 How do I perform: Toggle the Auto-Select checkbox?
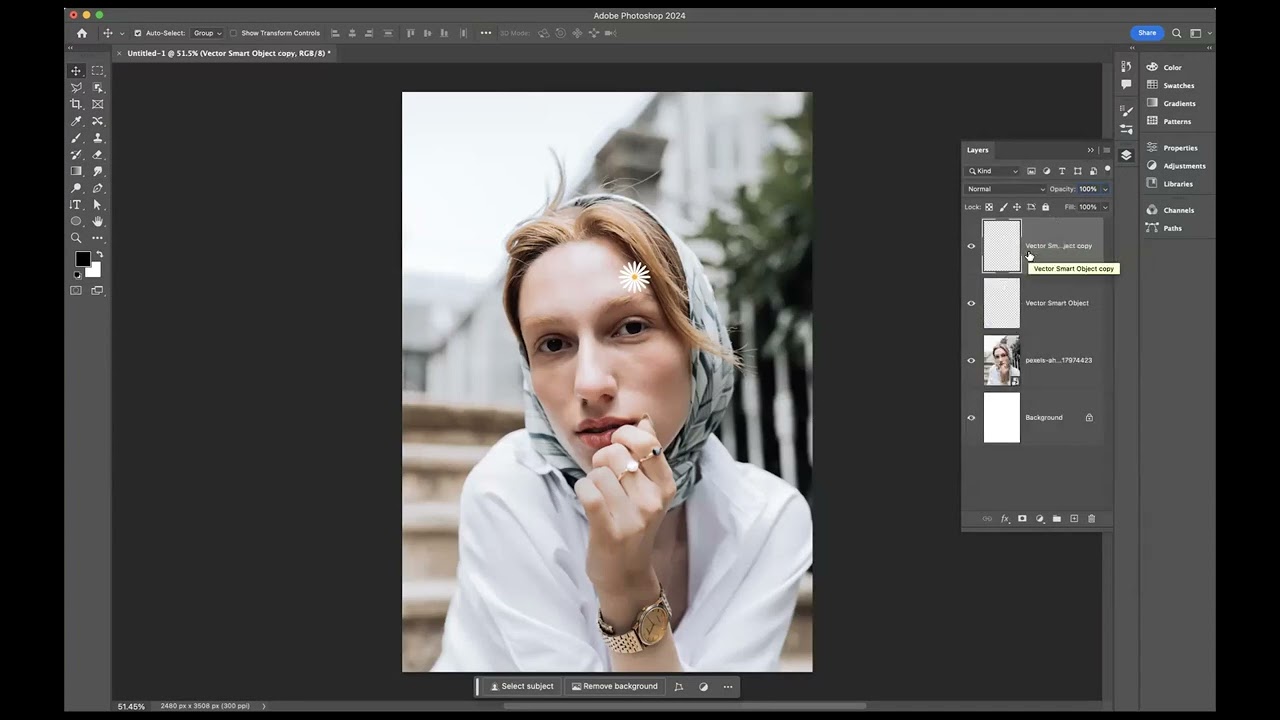coord(138,33)
